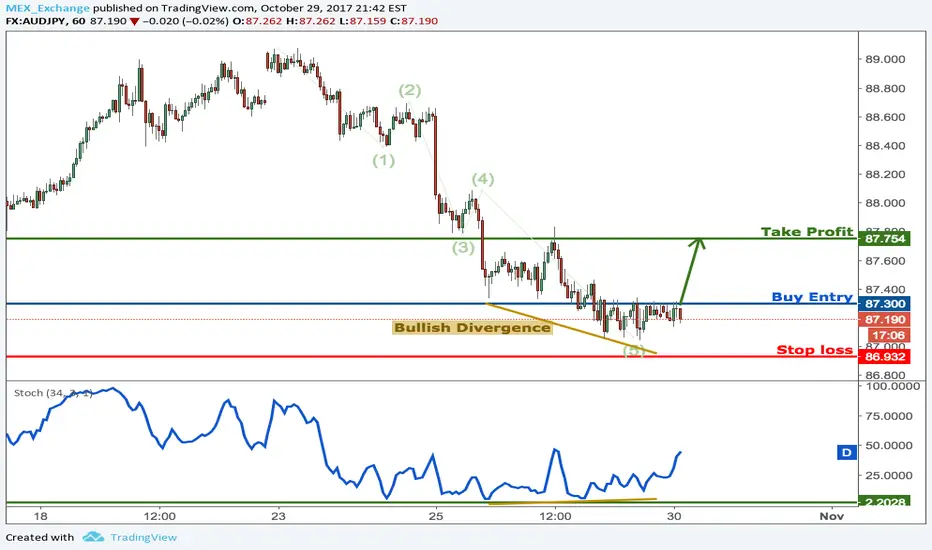The width and height of the screenshot is (932, 550).
Task: Click the 25.0000 stochastic axis label
Action: coord(889,475)
